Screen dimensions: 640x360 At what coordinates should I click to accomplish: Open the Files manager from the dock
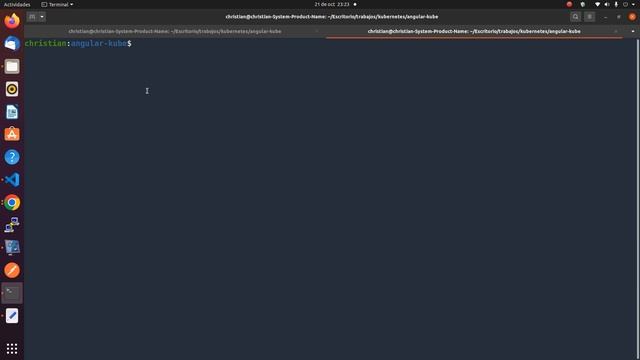click(x=12, y=66)
